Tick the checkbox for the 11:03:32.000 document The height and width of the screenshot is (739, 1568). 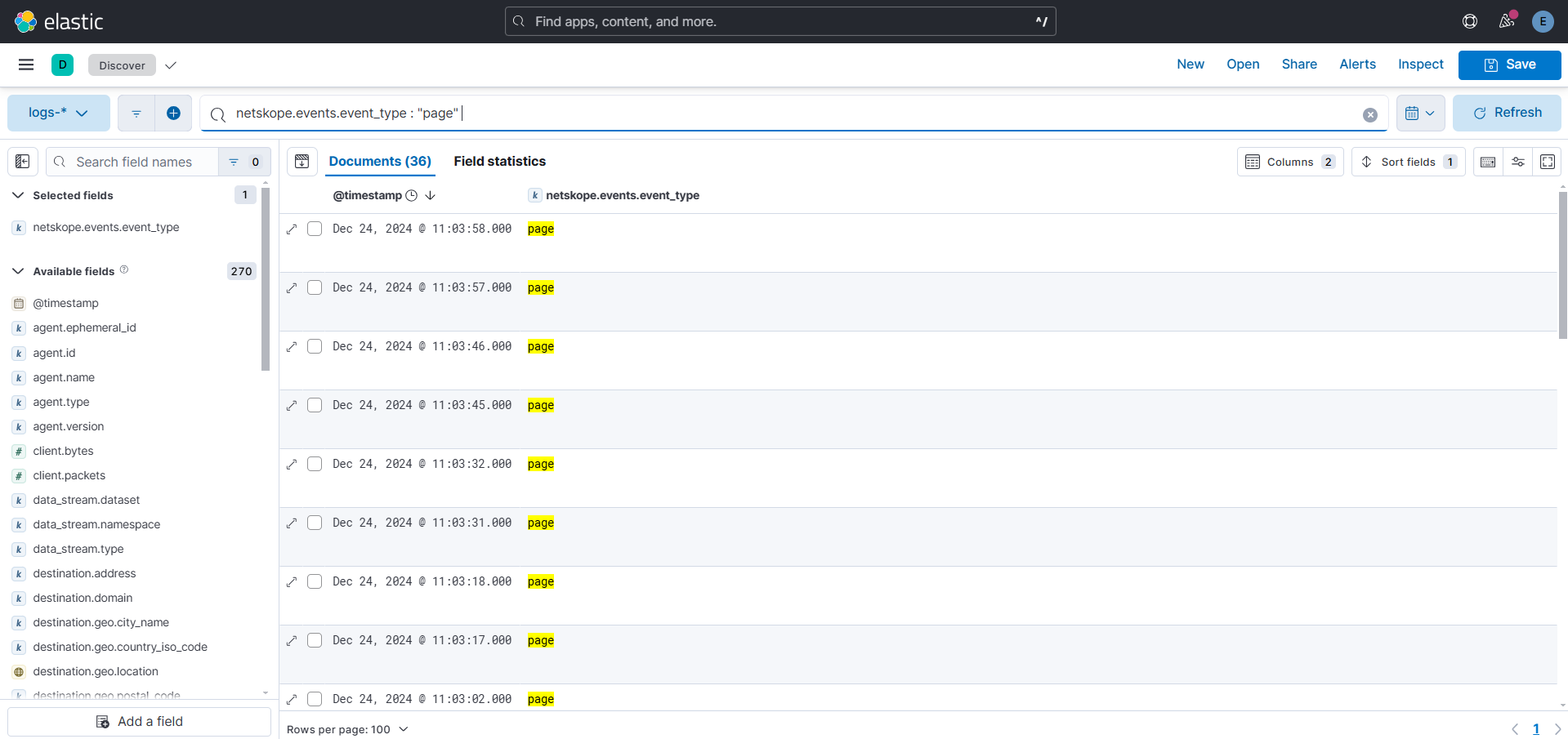point(315,464)
